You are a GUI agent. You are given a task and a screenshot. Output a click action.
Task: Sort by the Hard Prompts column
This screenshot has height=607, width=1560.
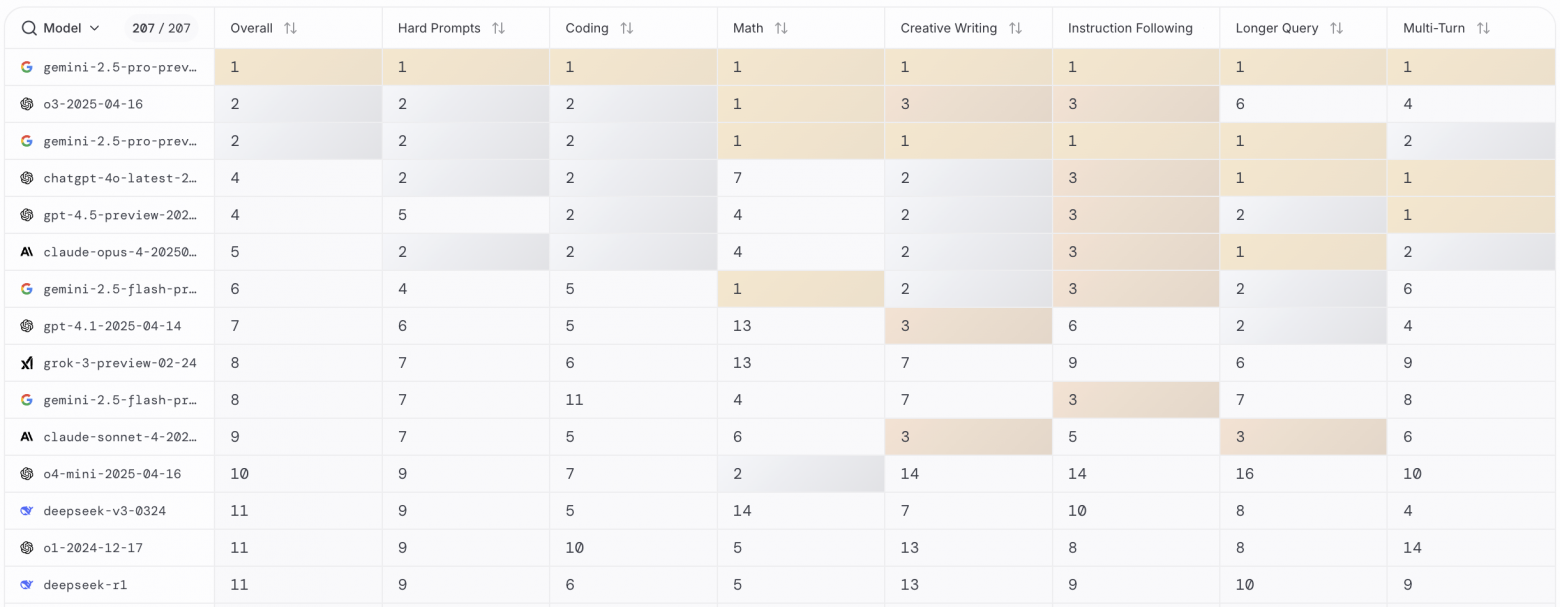[498, 28]
